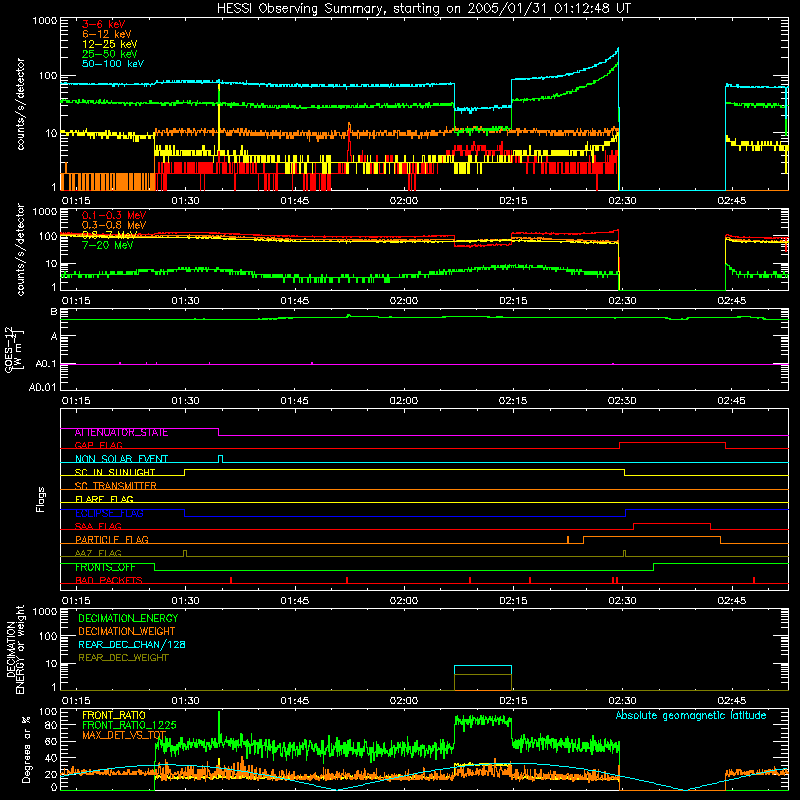800x800 pixels.
Task: Click the Degrees or % axis label
Action: [x=26, y=749]
